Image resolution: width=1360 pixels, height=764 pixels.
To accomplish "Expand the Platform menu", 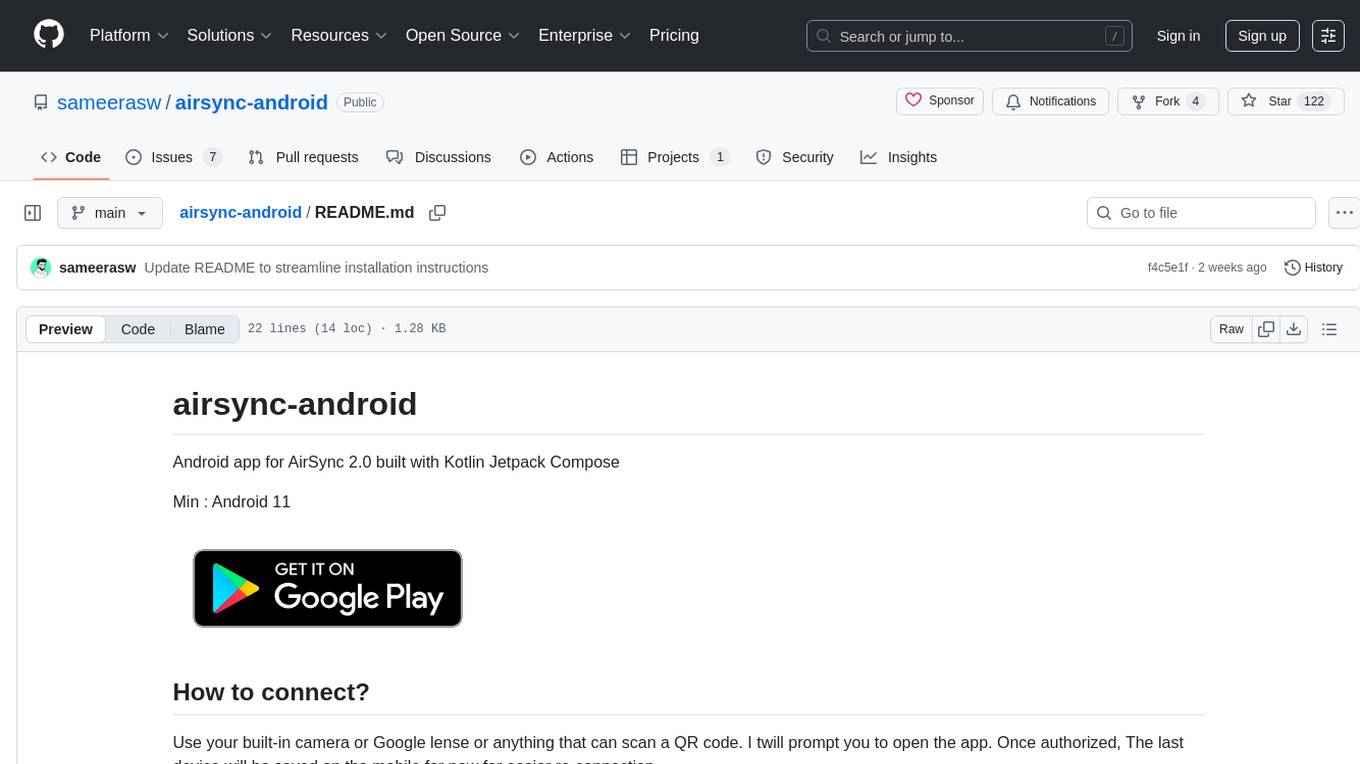I will (x=129, y=35).
